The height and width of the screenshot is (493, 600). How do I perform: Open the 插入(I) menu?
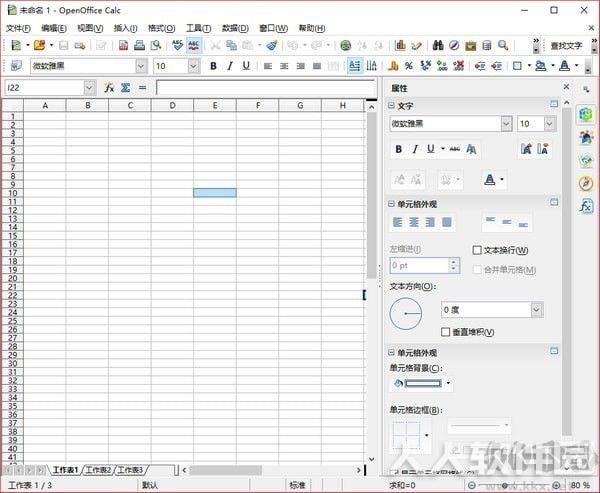pyautogui.click(x=126, y=28)
